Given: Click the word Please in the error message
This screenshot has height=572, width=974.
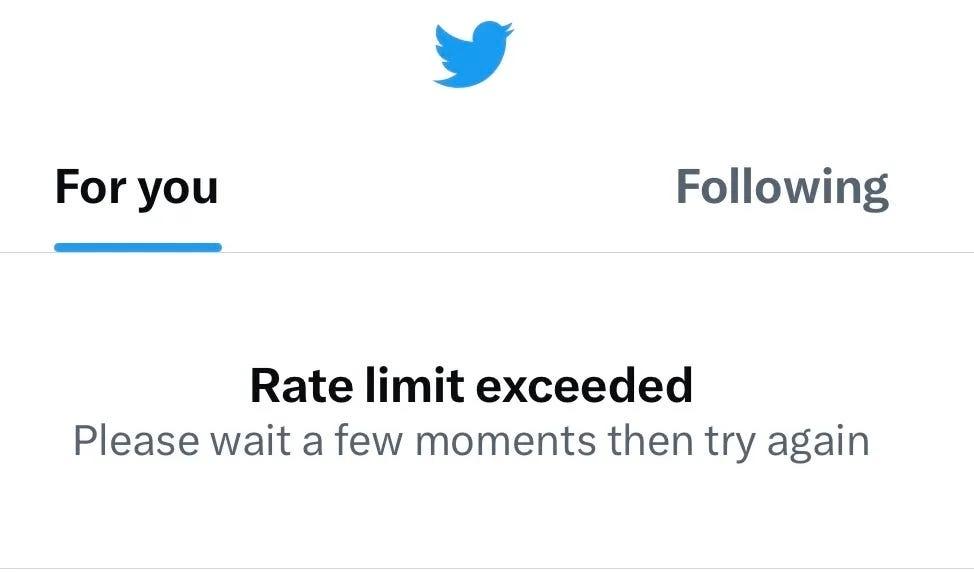Looking at the screenshot, I should [136, 440].
